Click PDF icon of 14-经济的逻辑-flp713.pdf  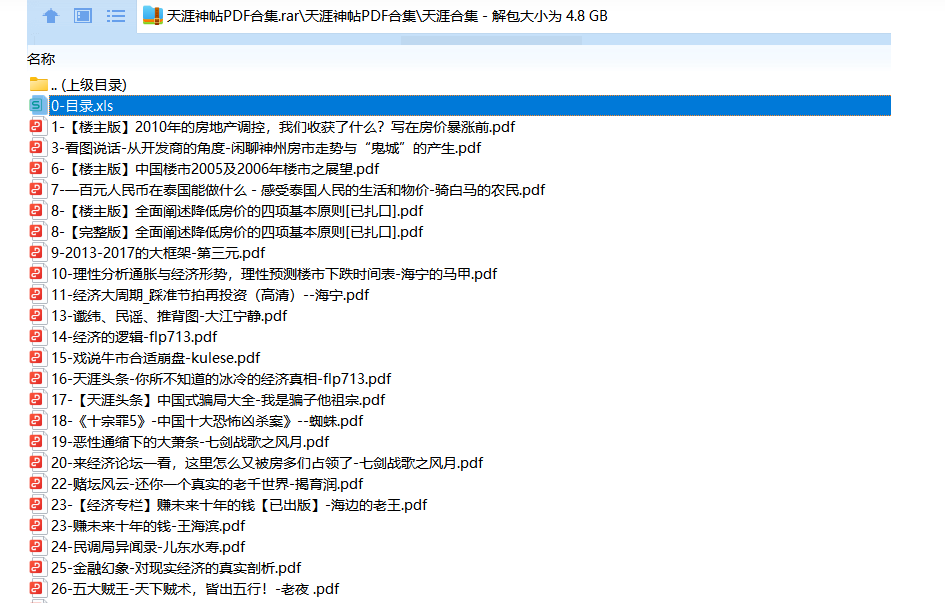pyautogui.click(x=39, y=337)
